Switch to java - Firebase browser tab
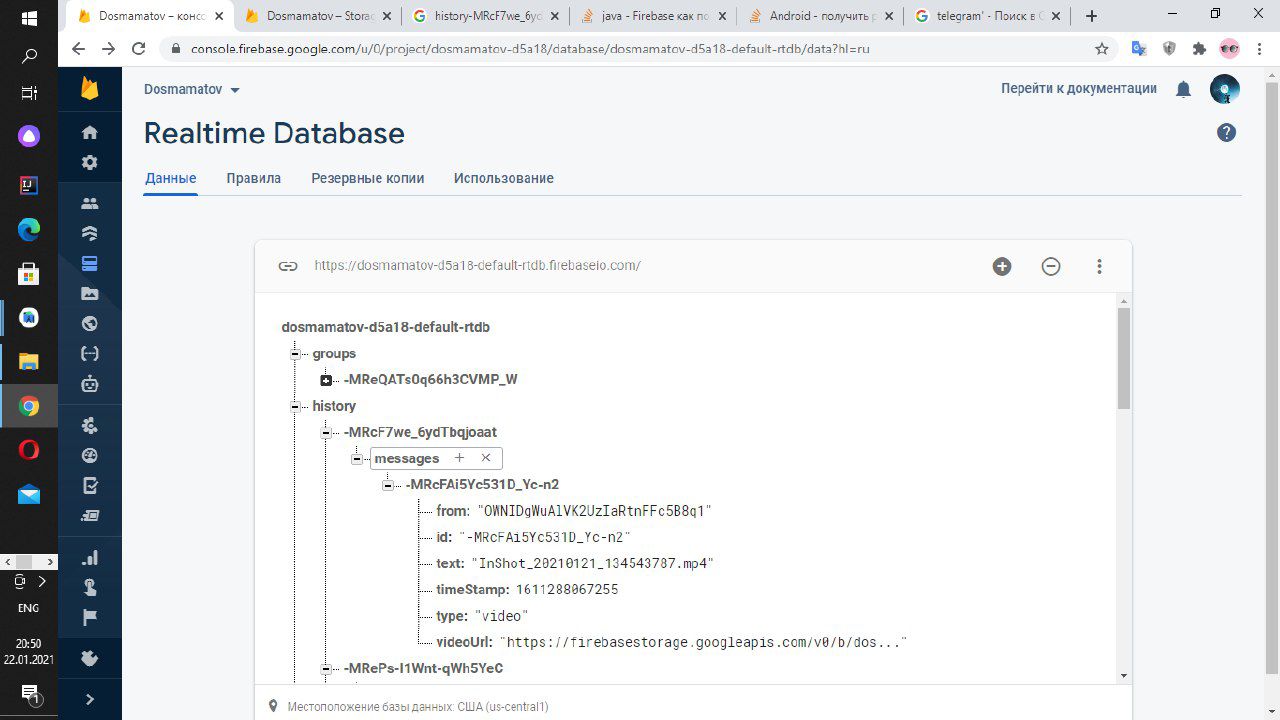The height and width of the screenshot is (720, 1280). [x=652, y=16]
